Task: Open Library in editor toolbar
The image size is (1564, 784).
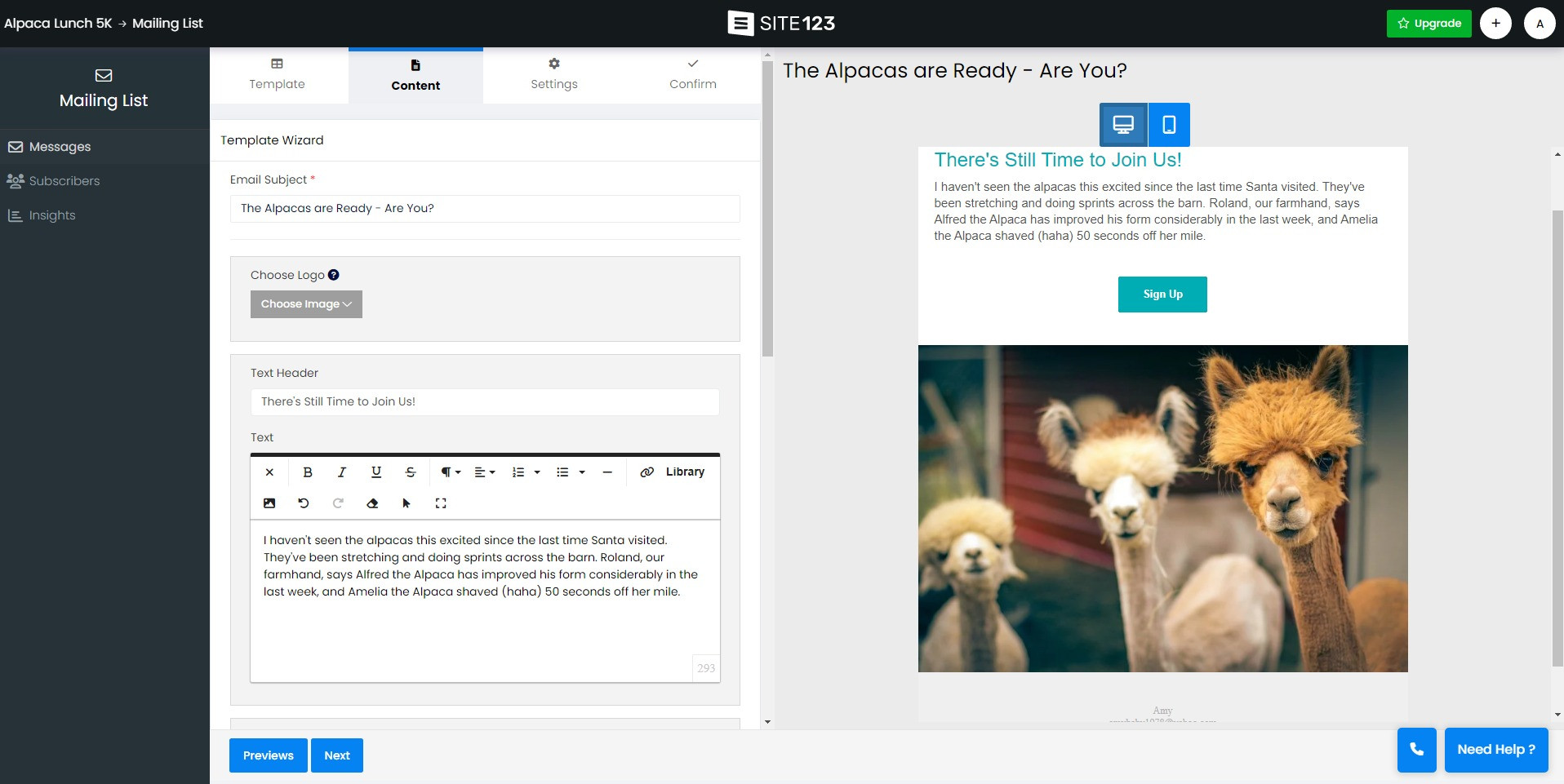Action: pyautogui.click(x=685, y=472)
